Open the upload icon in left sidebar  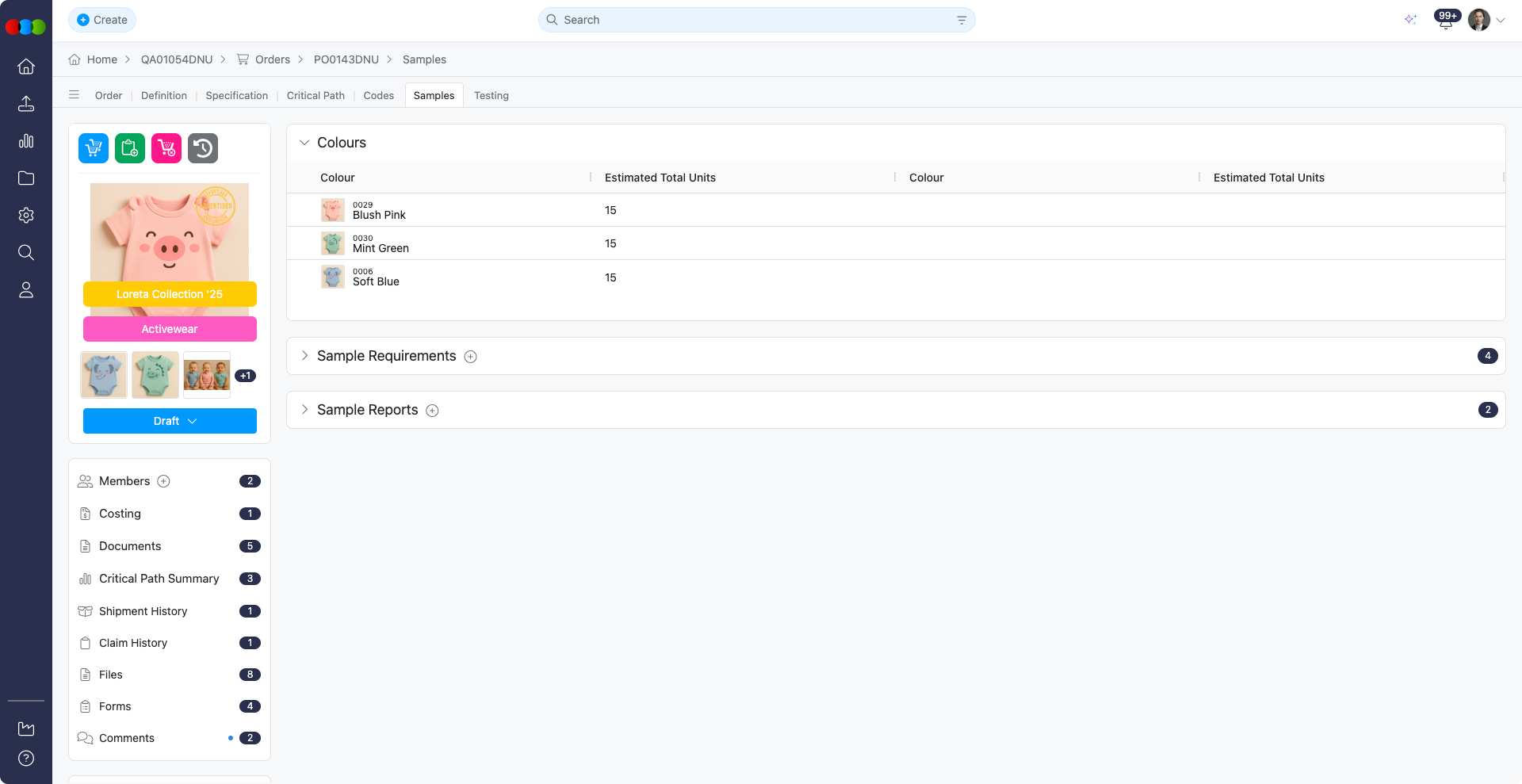click(x=26, y=104)
